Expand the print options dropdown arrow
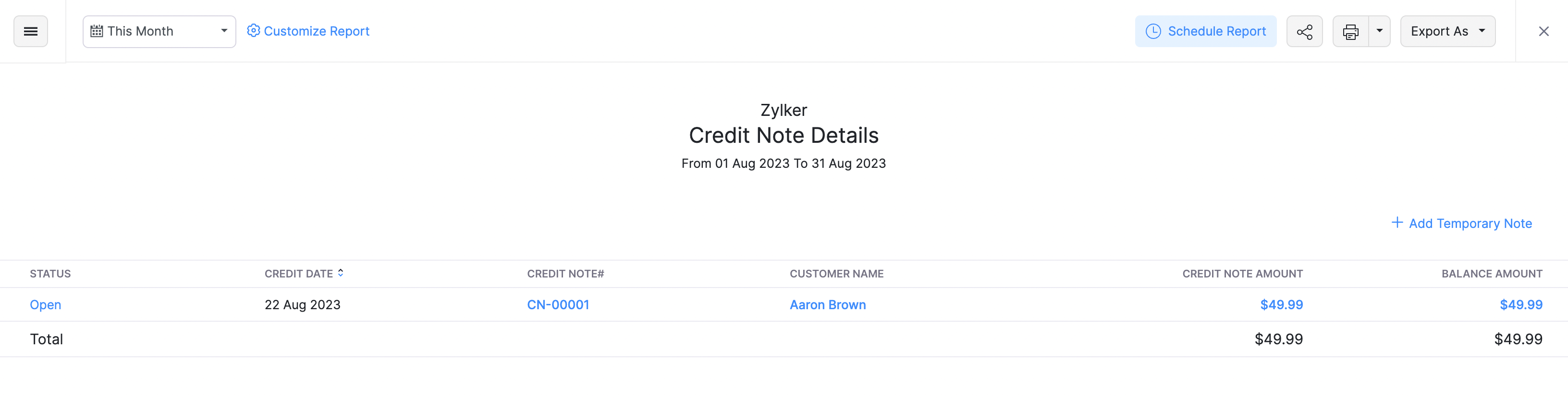Image resolution: width=1568 pixels, height=402 pixels. coord(1379,31)
